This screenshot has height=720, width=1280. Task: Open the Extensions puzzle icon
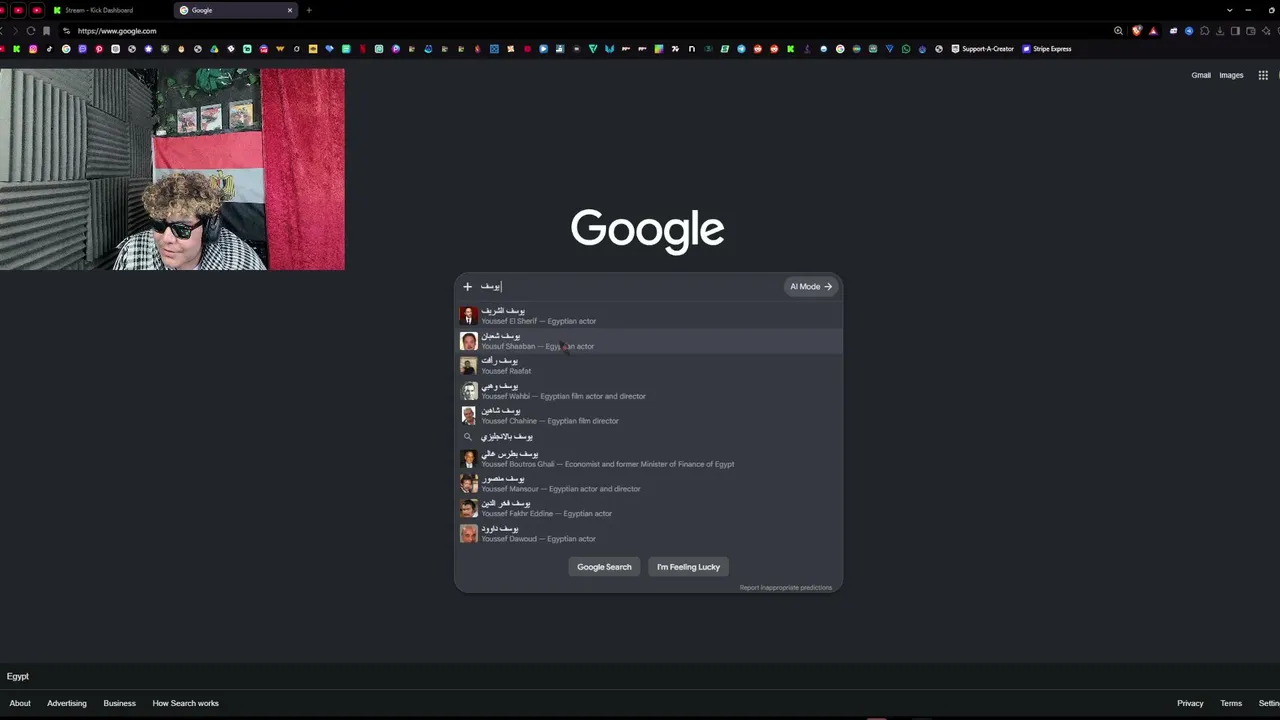[x=1205, y=31]
